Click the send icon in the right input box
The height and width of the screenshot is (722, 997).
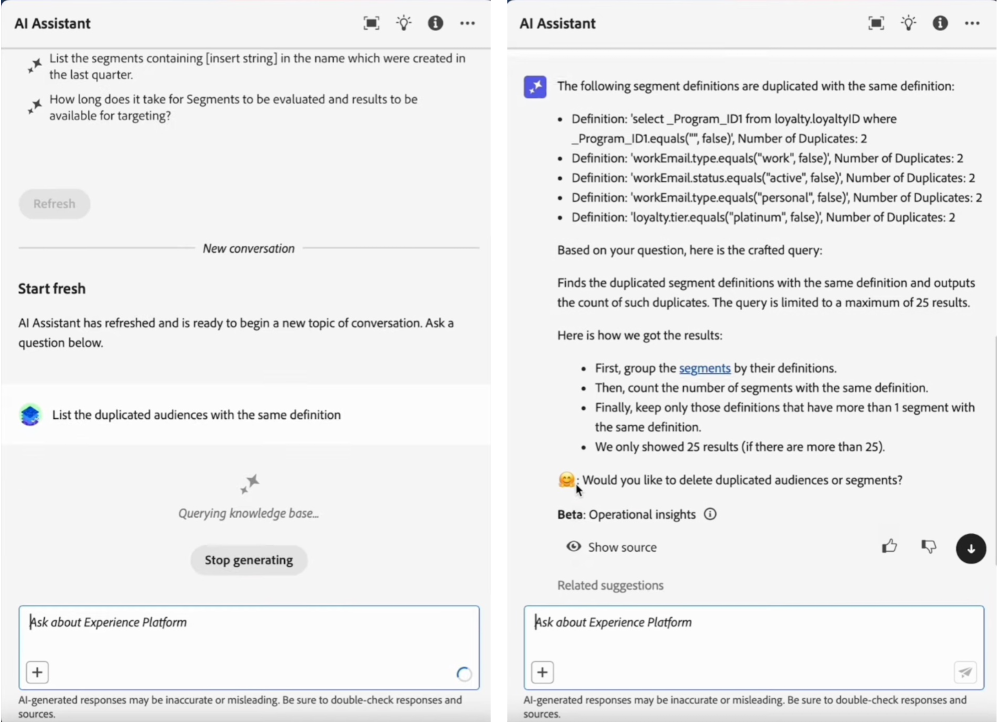tap(965, 672)
